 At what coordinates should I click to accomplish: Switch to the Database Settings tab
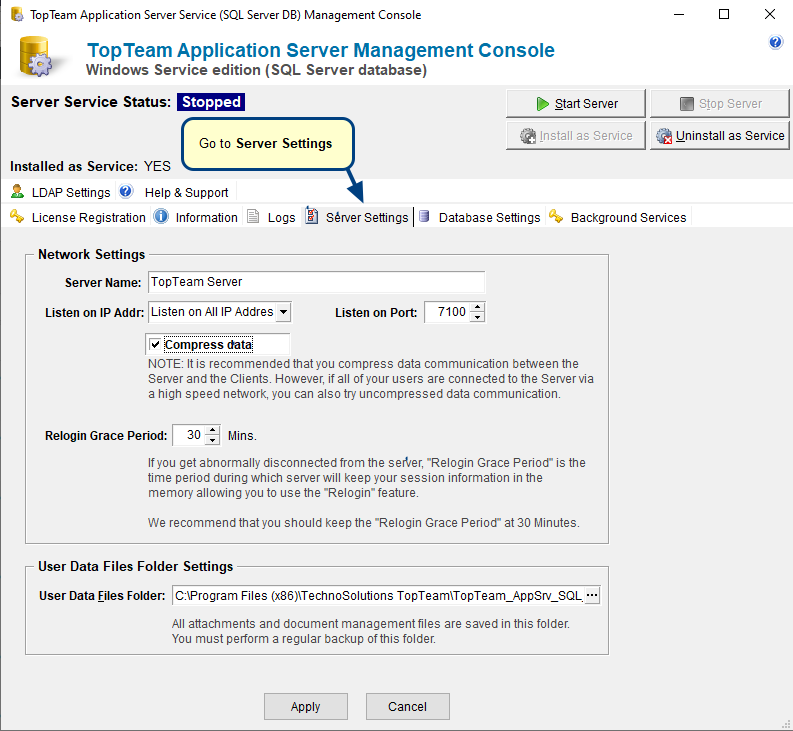pos(480,217)
